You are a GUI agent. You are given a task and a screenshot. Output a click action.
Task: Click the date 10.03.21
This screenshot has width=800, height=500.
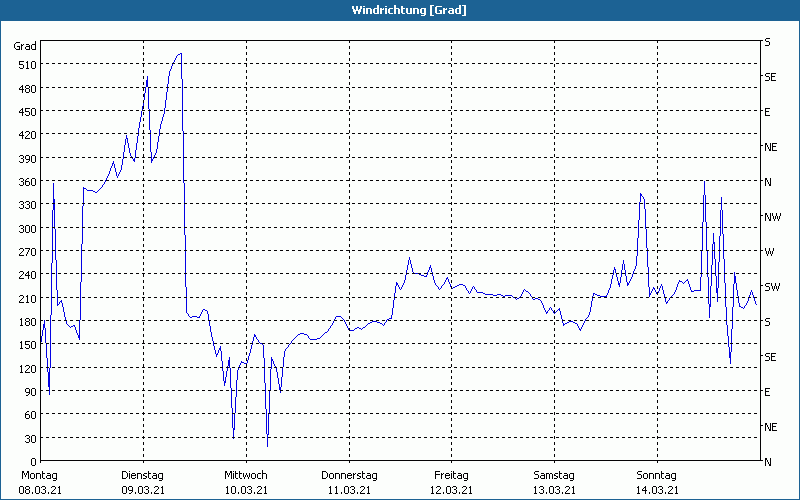coord(246,490)
